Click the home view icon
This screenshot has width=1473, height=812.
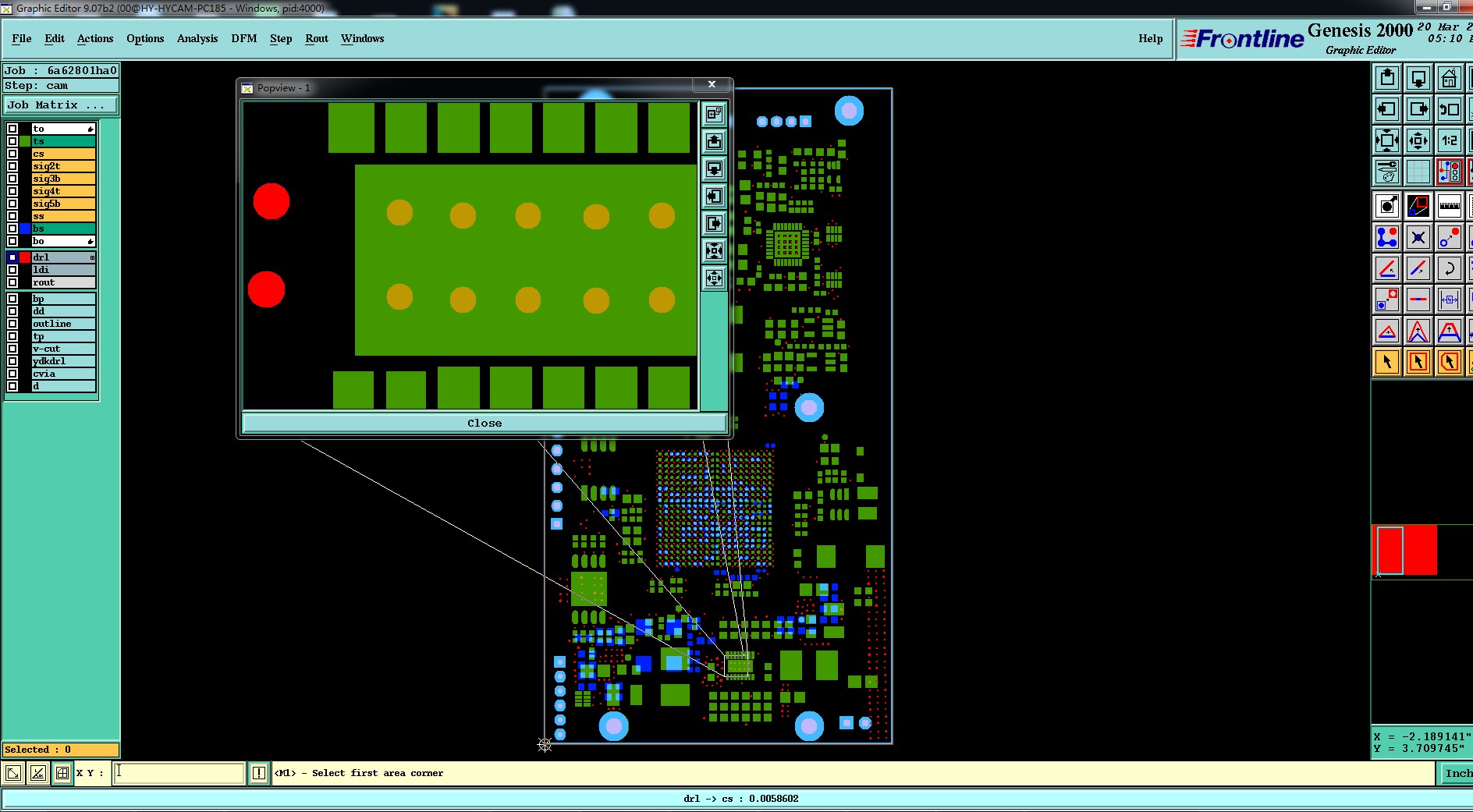pos(1450,78)
